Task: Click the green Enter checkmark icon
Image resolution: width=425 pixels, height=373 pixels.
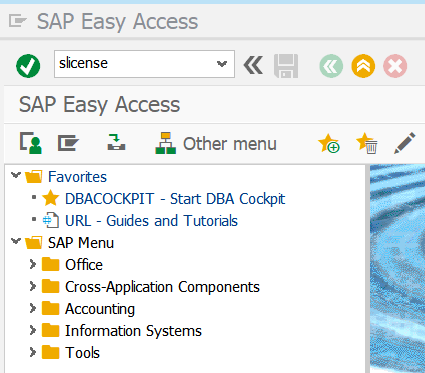Action: point(28,66)
